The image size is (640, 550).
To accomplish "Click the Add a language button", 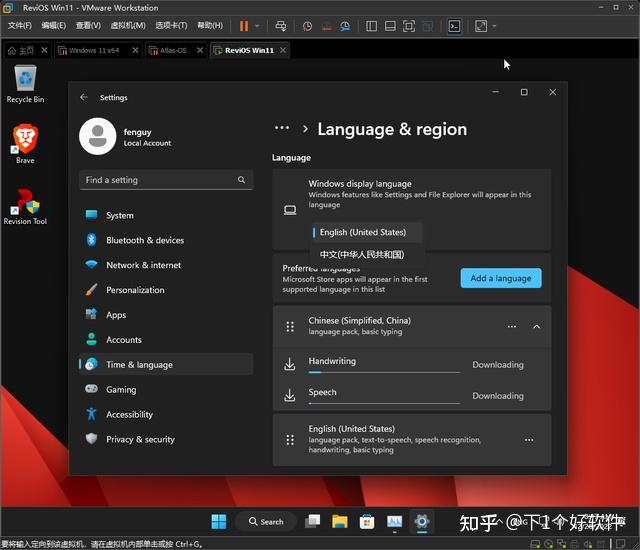I will click(x=501, y=278).
